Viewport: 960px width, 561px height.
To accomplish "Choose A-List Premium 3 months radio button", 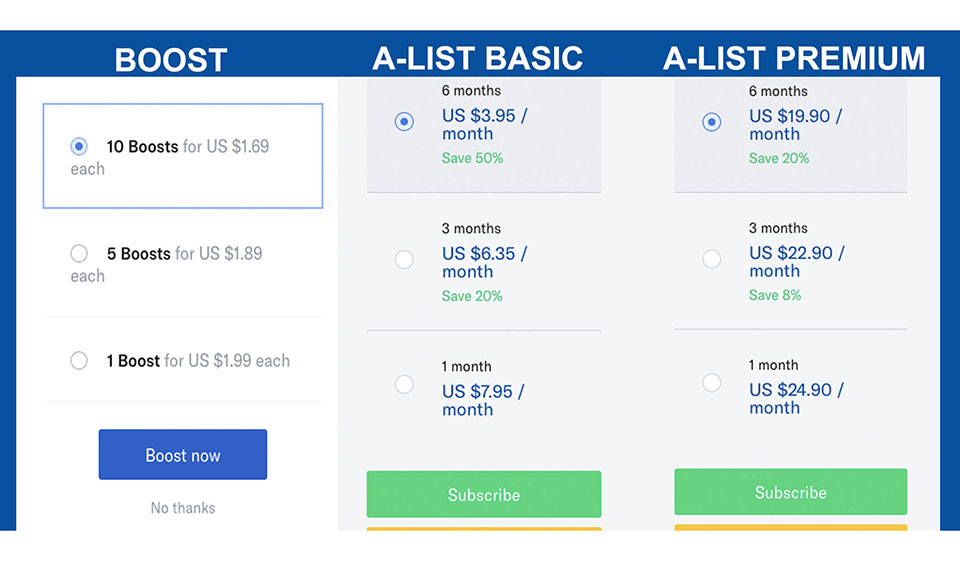I will pos(711,259).
